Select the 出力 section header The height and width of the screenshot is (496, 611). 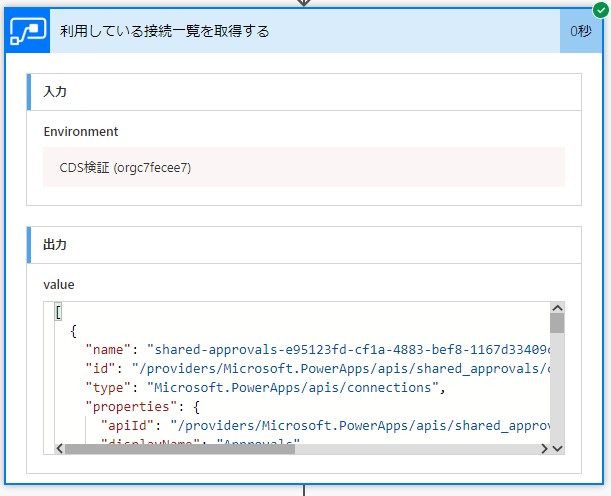pos(304,245)
